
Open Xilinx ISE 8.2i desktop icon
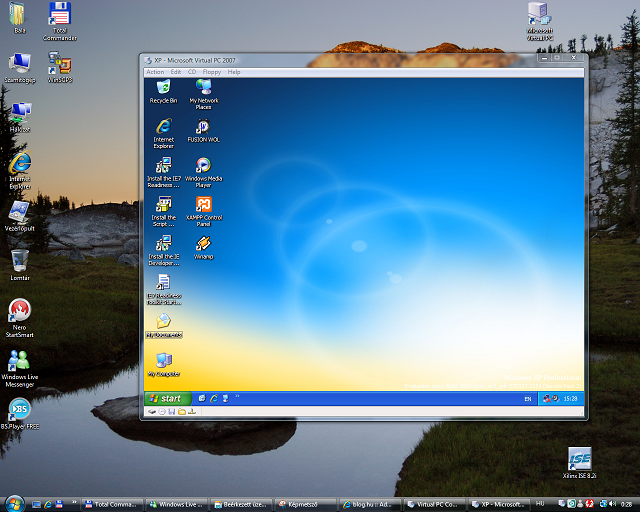pyautogui.click(x=580, y=459)
